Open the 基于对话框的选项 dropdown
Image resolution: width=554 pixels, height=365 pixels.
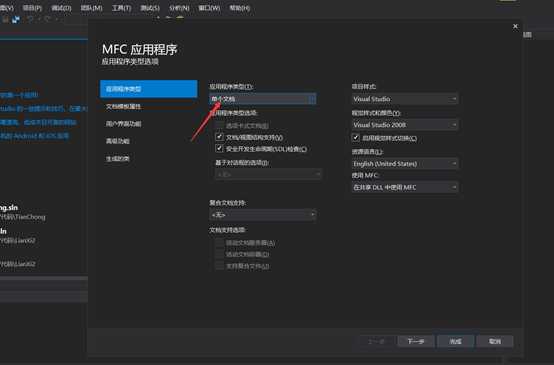tap(268, 175)
